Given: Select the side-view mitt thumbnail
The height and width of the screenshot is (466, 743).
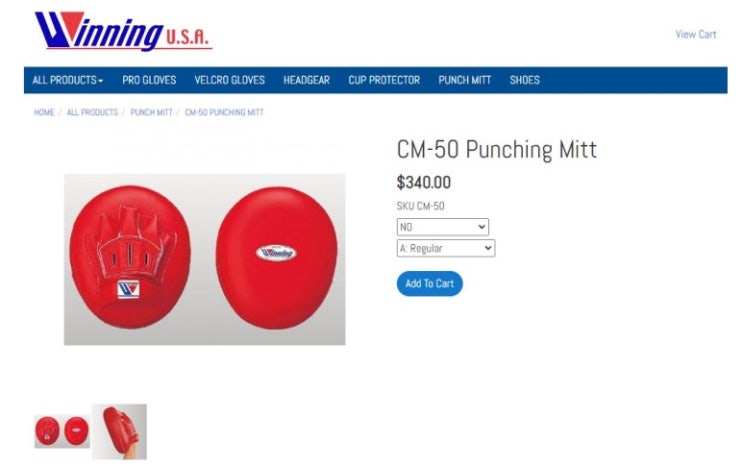Looking at the screenshot, I should click(x=119, y=431).
